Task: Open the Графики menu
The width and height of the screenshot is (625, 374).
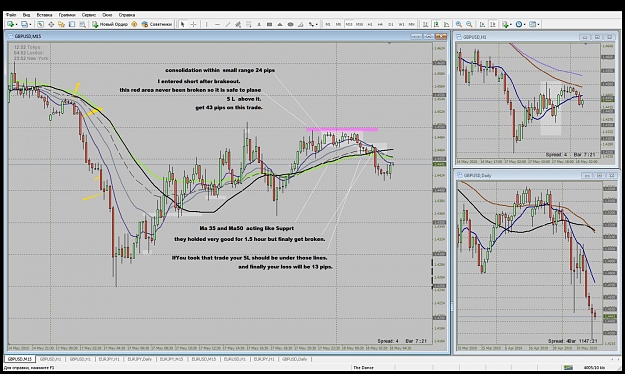Action: pyautogui.click(x=67, y=15)
